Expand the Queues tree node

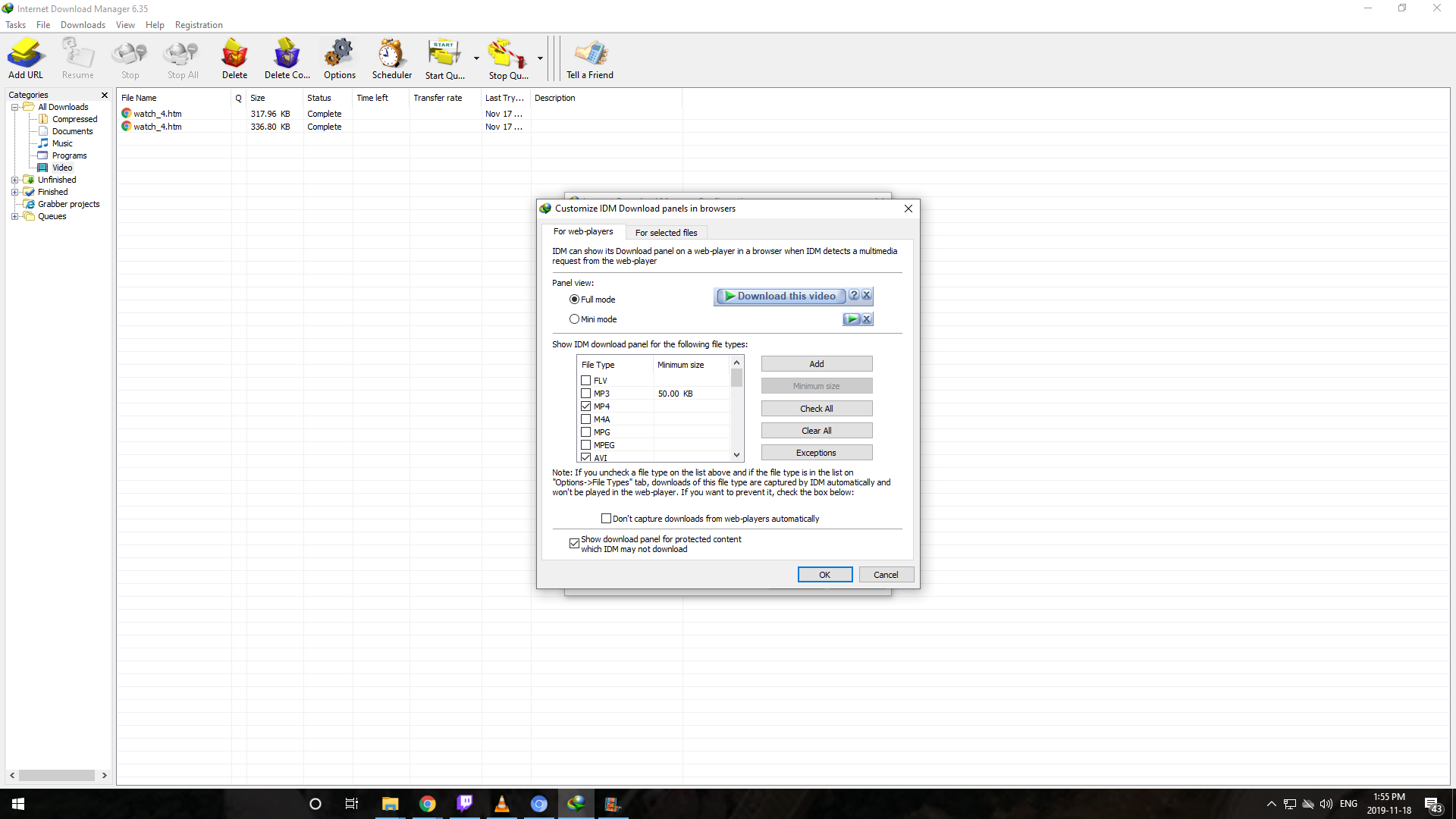point(14,216)
